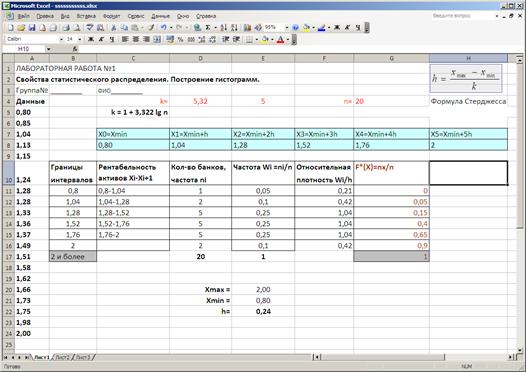Click the Open file folder icon

[21, 28]
